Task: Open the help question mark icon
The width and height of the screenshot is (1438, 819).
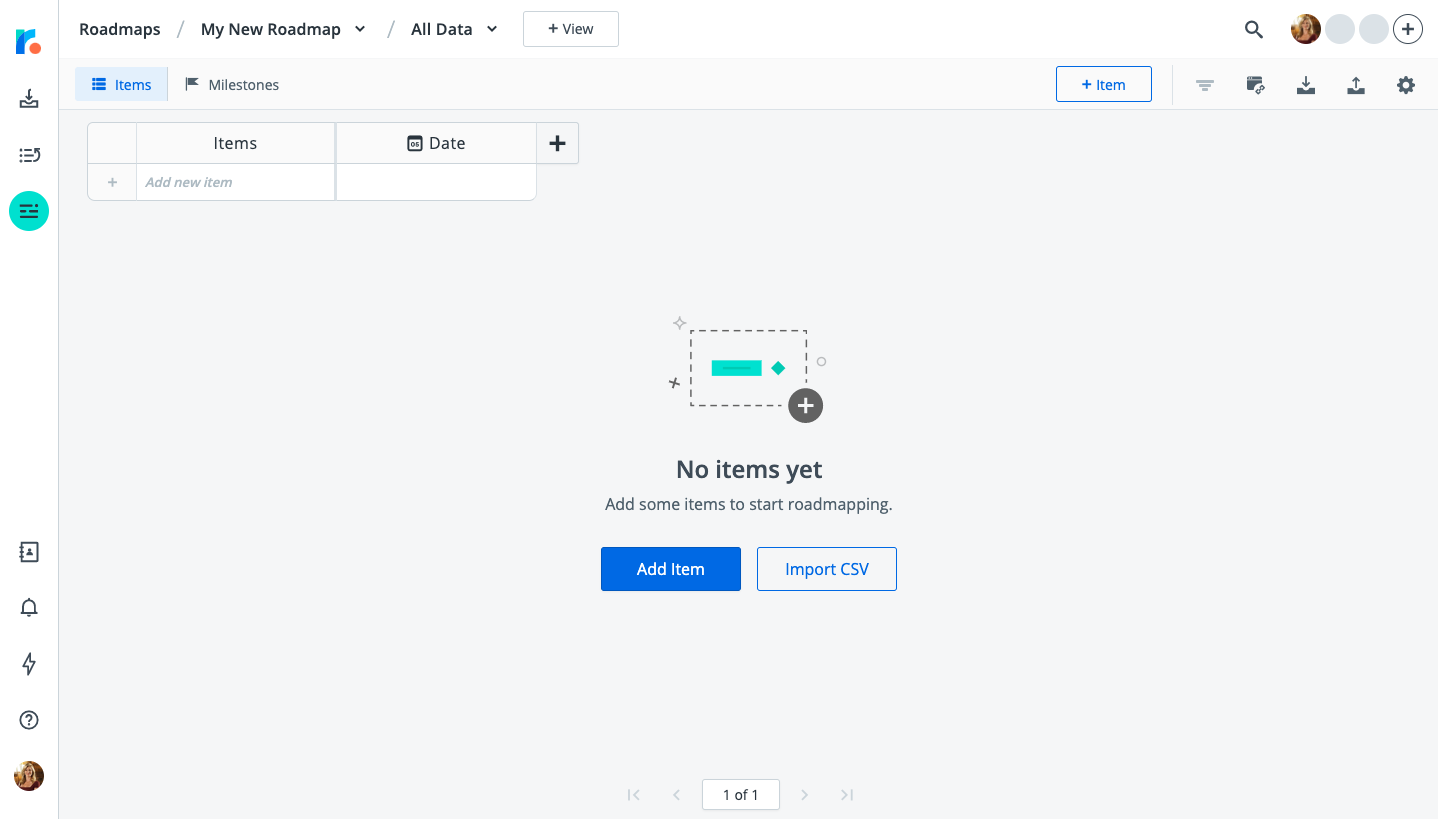Action: point(29,720)
